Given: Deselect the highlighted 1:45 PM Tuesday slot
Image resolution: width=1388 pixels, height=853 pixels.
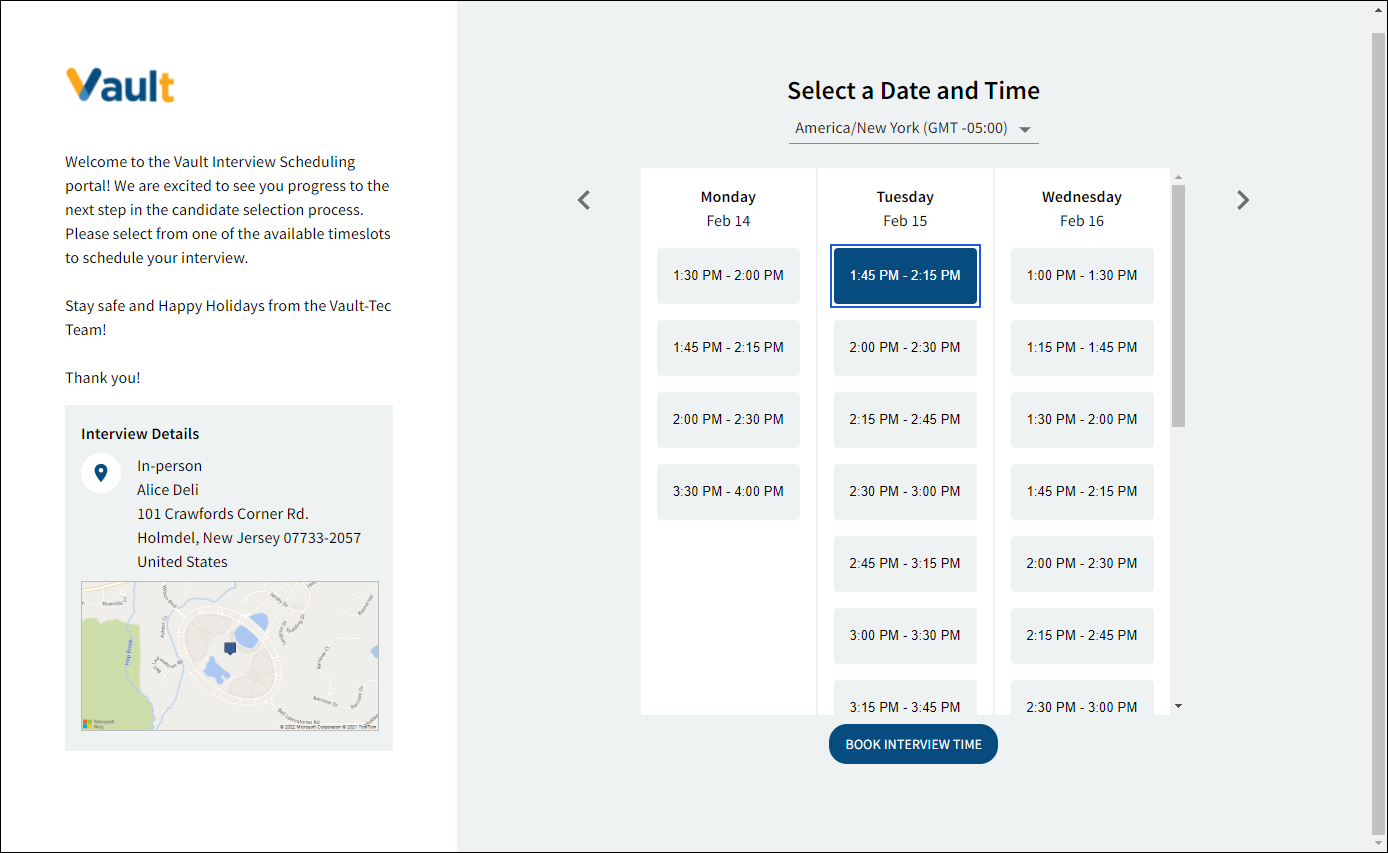Looking at the screenshot, I should coord(905,276).
